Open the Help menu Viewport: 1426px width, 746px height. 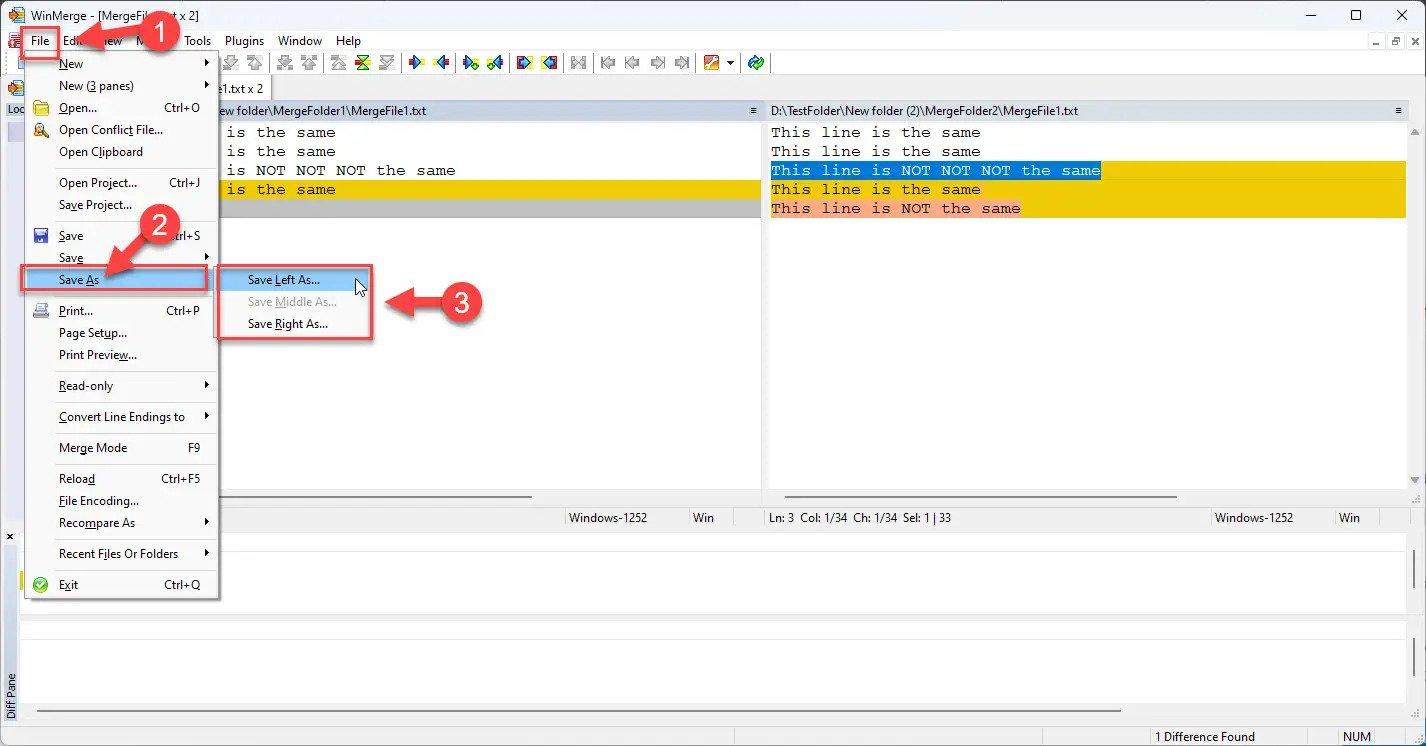pos(348,41)
